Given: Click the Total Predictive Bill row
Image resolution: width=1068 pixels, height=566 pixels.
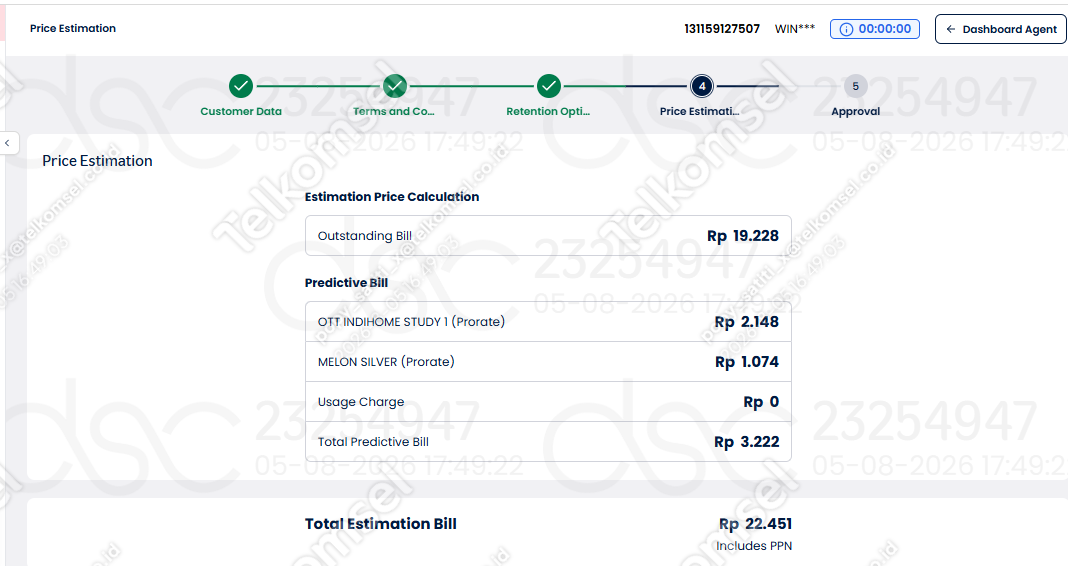Looking at the screenshot, I should 548,442.
